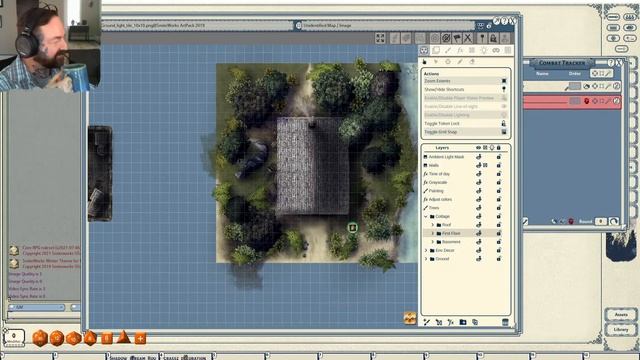Open the layers tab in image panel
Screen dimensions: 640x360
coord(436,50)
